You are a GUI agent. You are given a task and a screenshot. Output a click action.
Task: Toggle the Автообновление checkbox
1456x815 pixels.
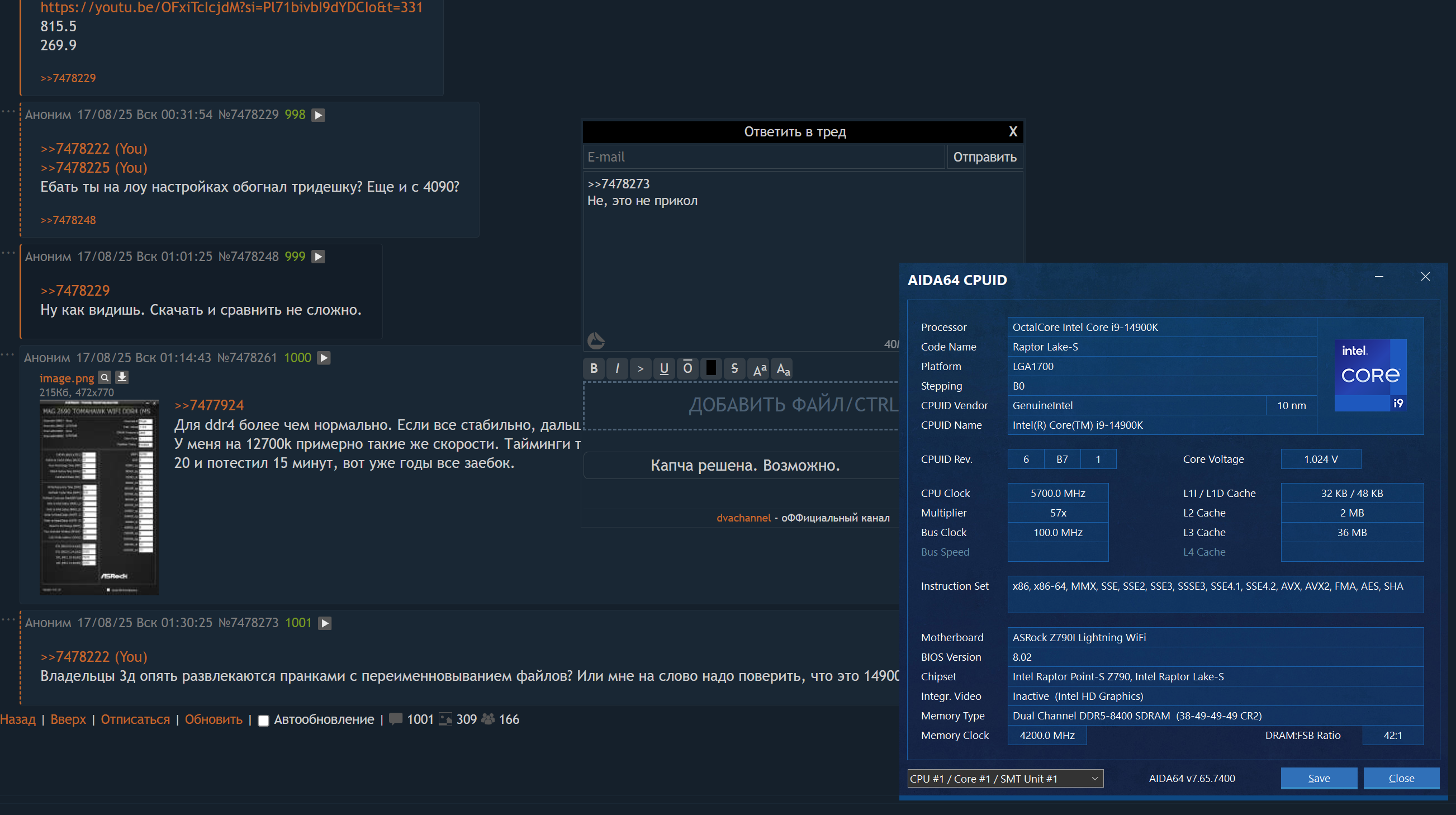[263, 721]
